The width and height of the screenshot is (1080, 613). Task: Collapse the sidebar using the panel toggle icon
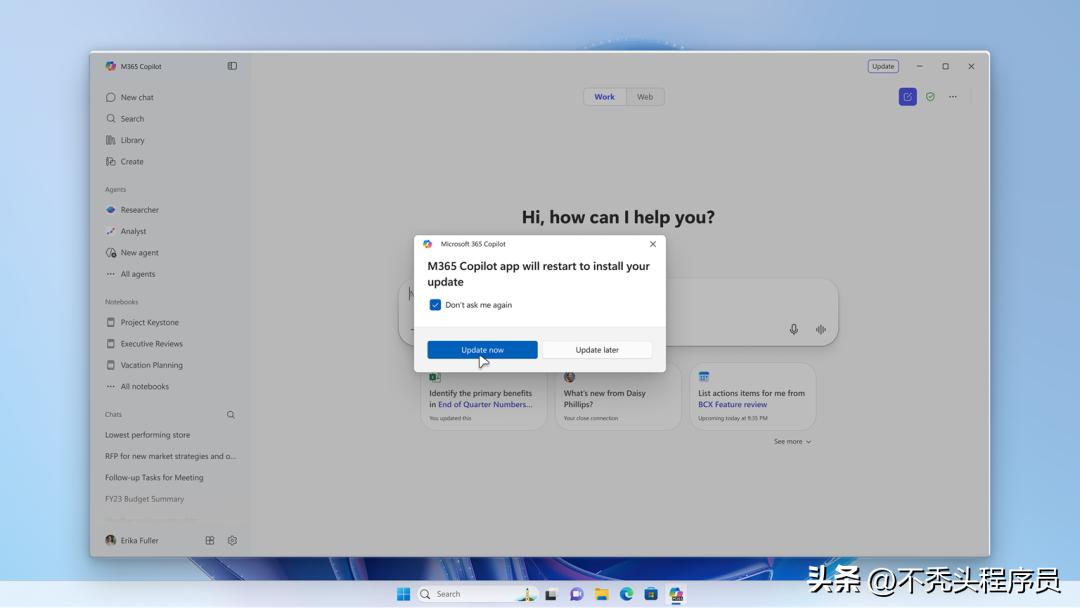click(x=232, y=66)
